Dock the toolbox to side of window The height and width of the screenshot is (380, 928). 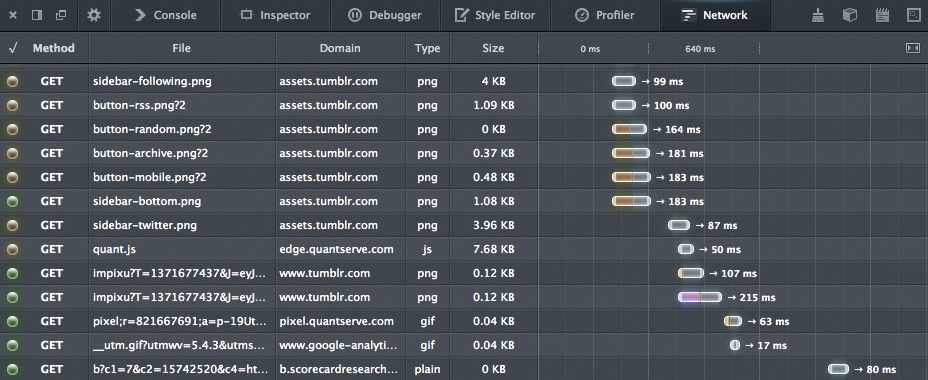pos(37,15)
